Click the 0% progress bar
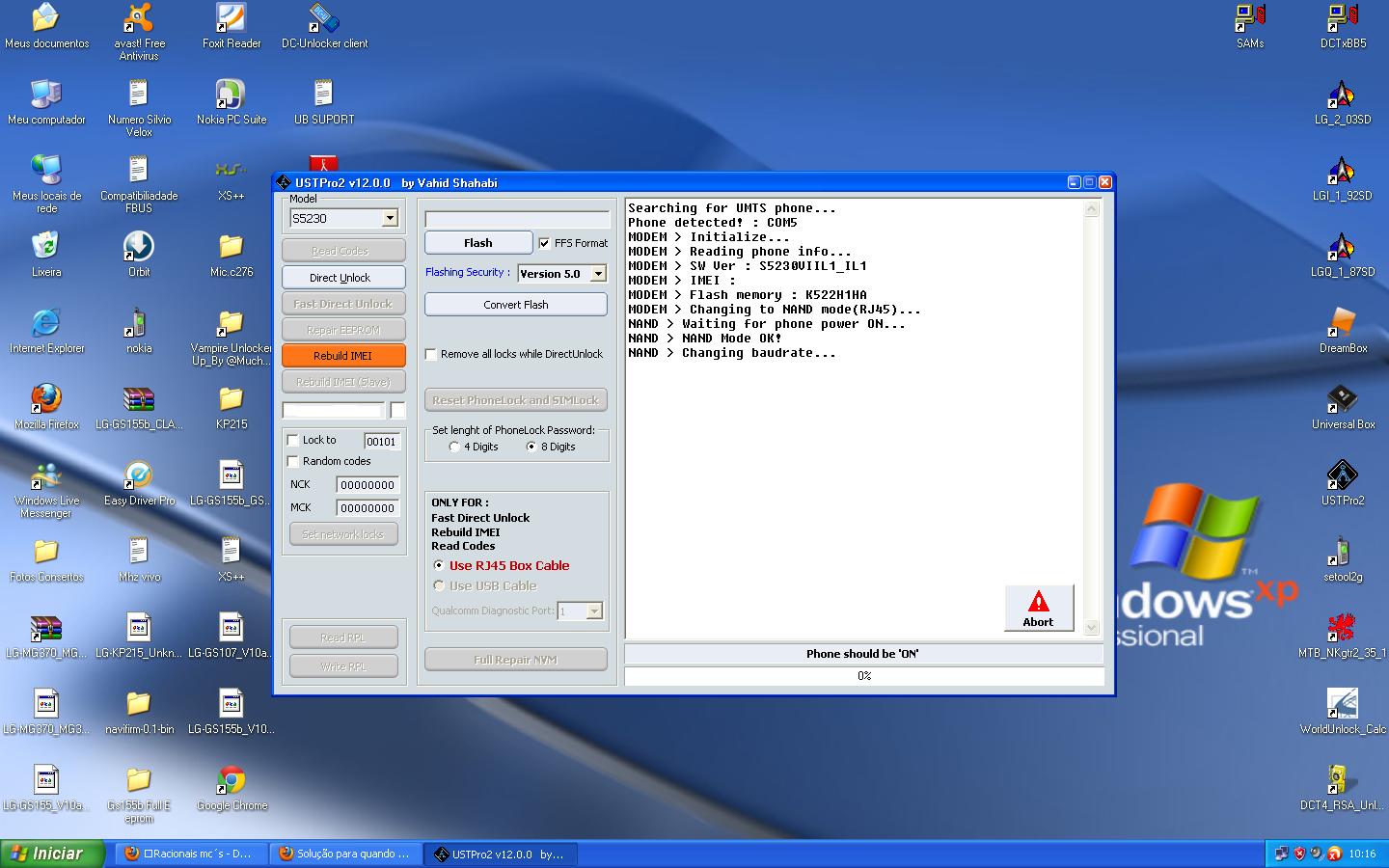This screenshot has height=868, width=1389. [x=864, y=676]
